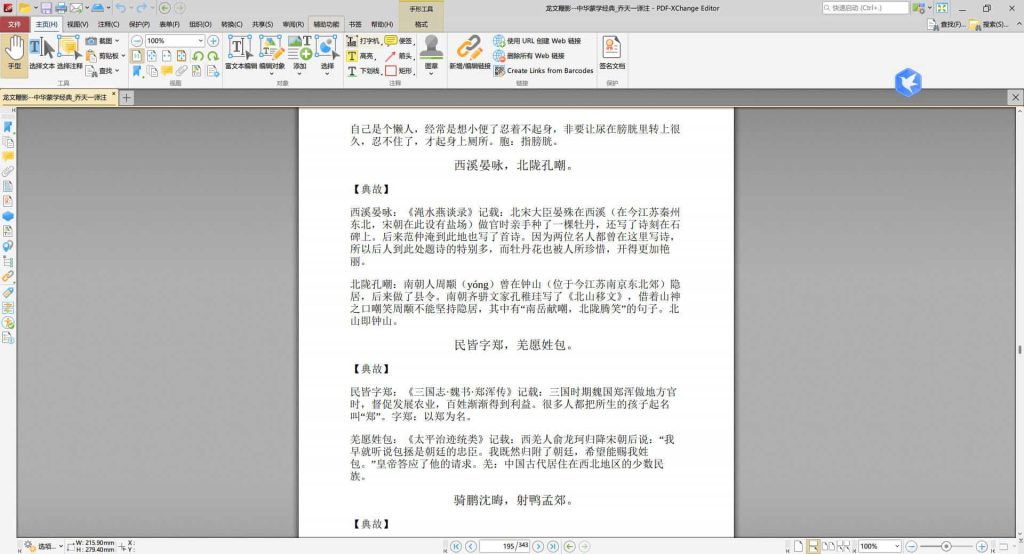Switch to the View (视图) ribbon tab
This screenshot has height=554, width=1024.
77,24
